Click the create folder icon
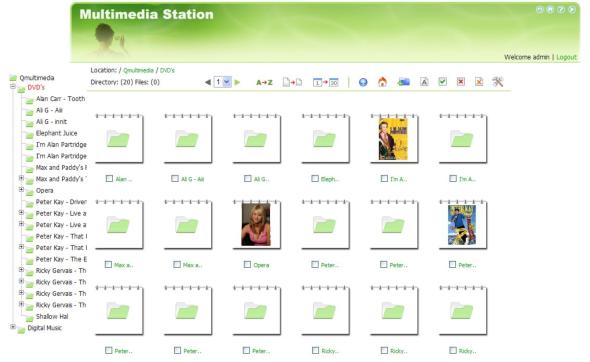 coord(403,82)
